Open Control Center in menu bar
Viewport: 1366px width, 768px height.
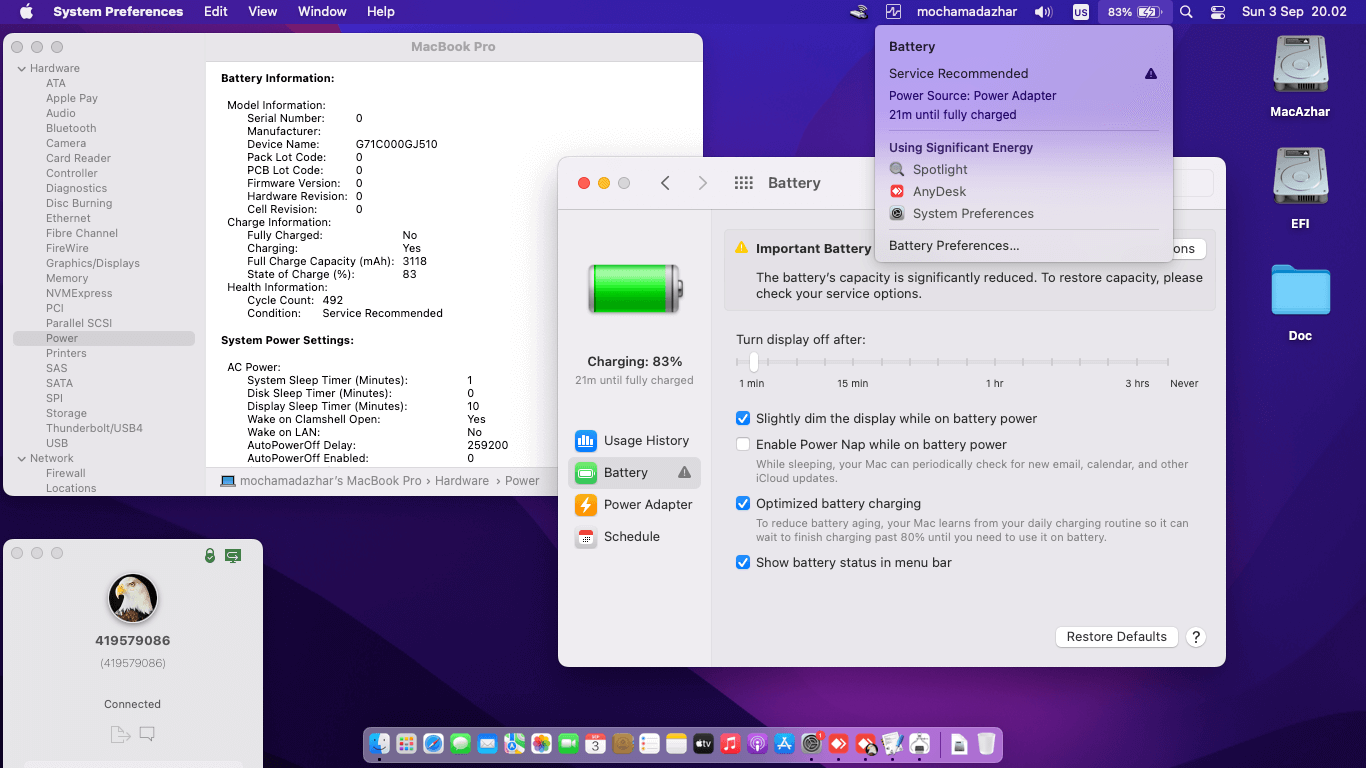click(1218, 12)
